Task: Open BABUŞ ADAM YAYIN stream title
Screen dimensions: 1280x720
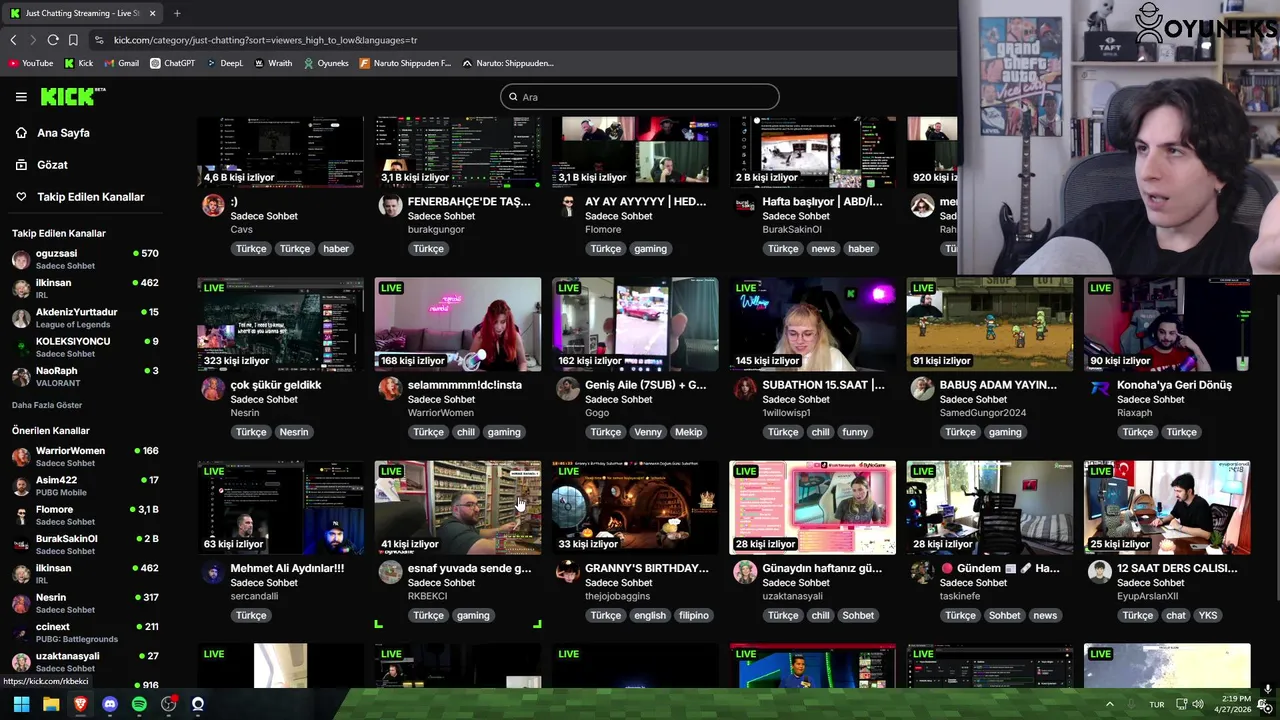Action: point(998,385)
